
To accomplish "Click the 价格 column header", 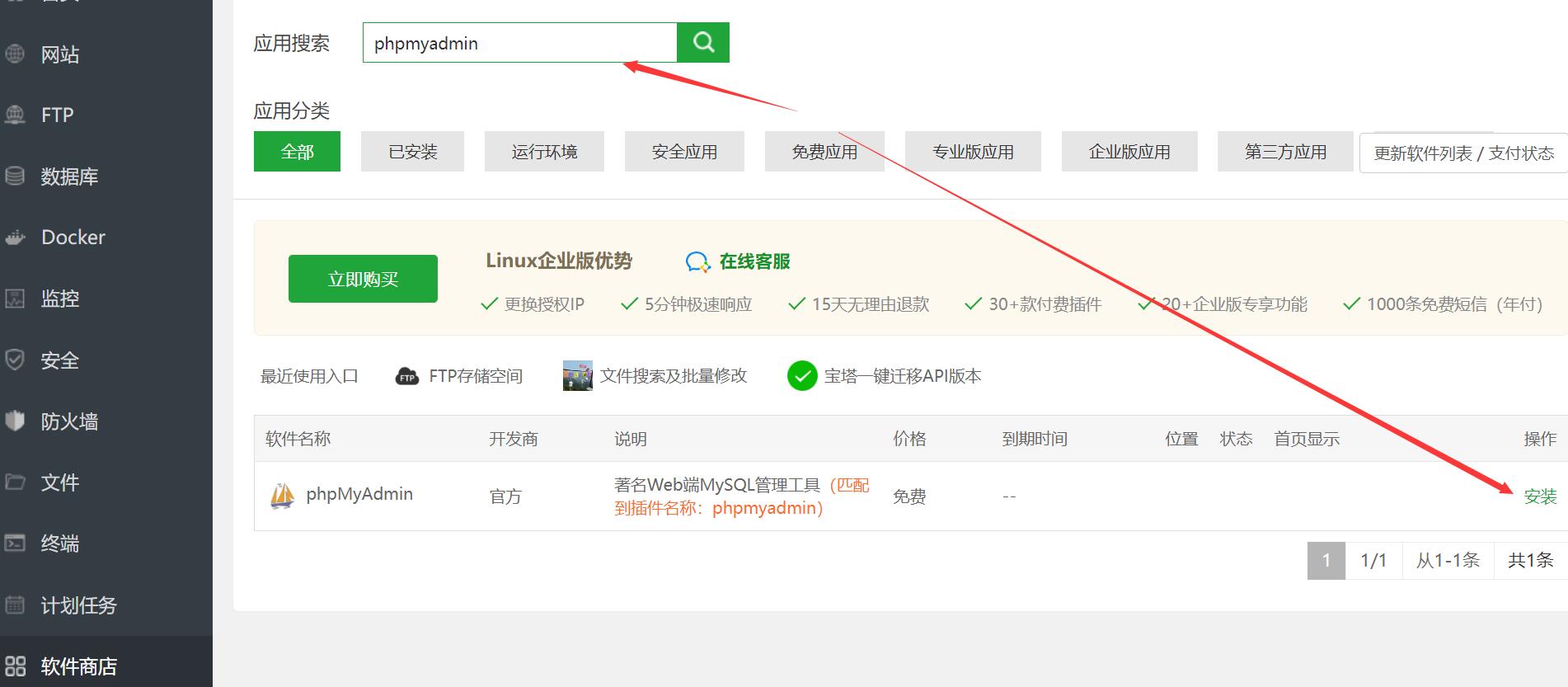I will [909, 439].
